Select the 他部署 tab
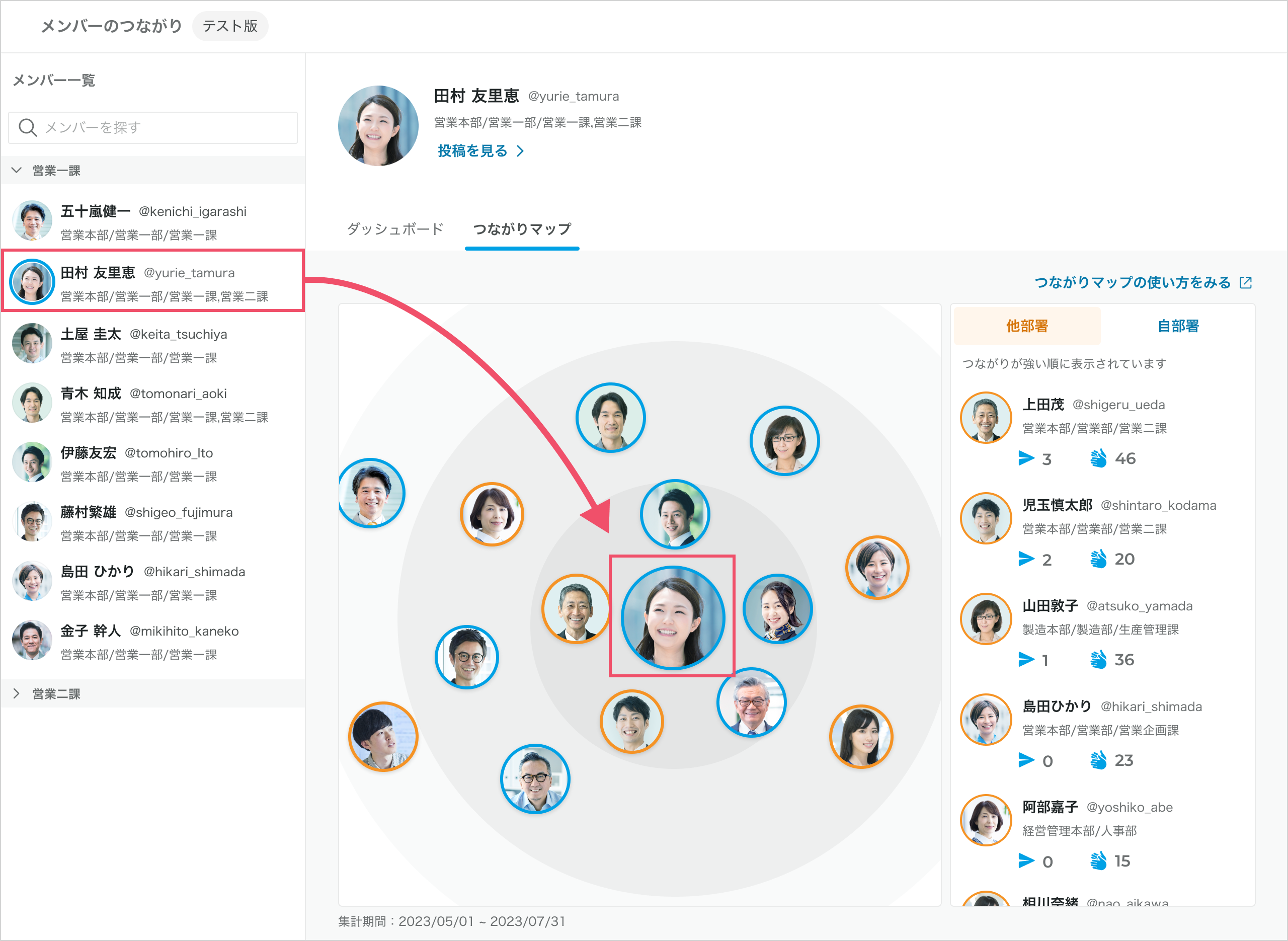This screenshot has height=941, width=1288. pos(1027,326)
